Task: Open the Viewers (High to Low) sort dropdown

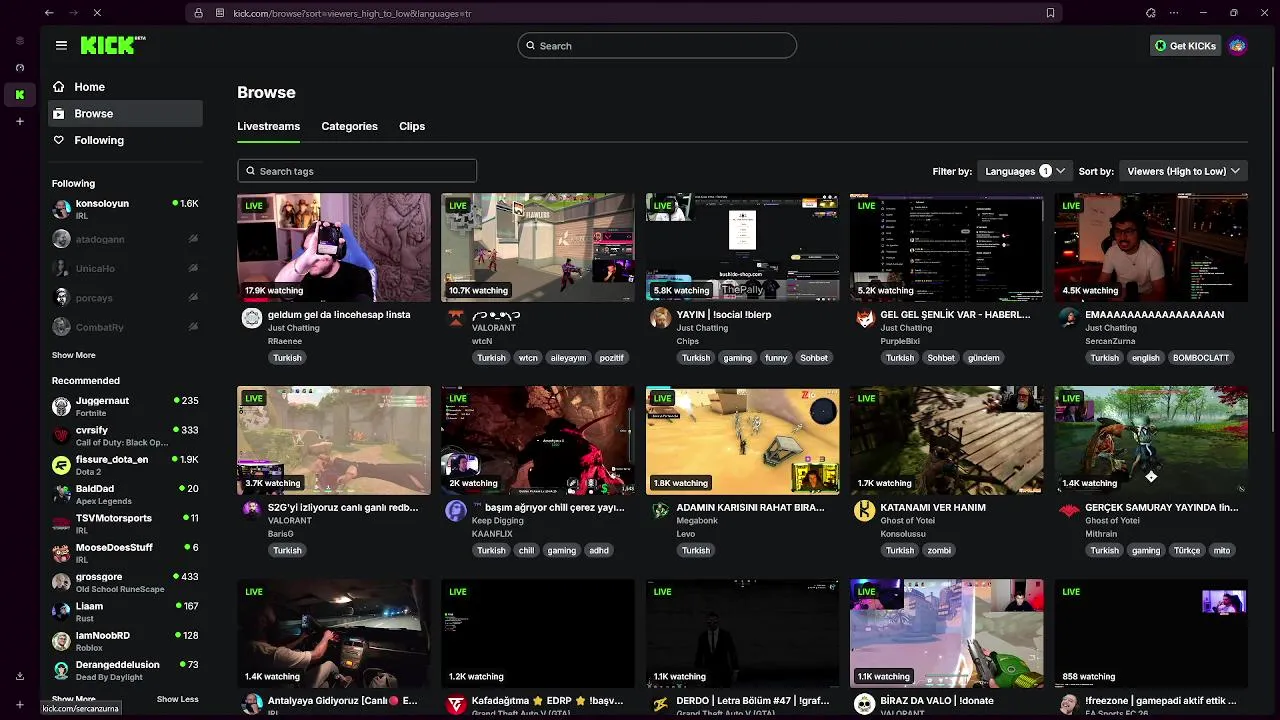Action: click(x=1184, y=171)
